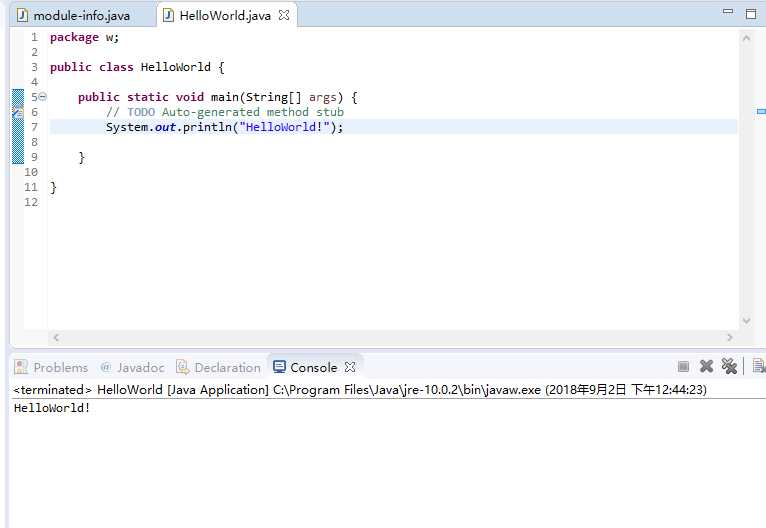Click the Problems tab icon
The width and height of the screenshot is (766, 528).
[x=21, y=367]
